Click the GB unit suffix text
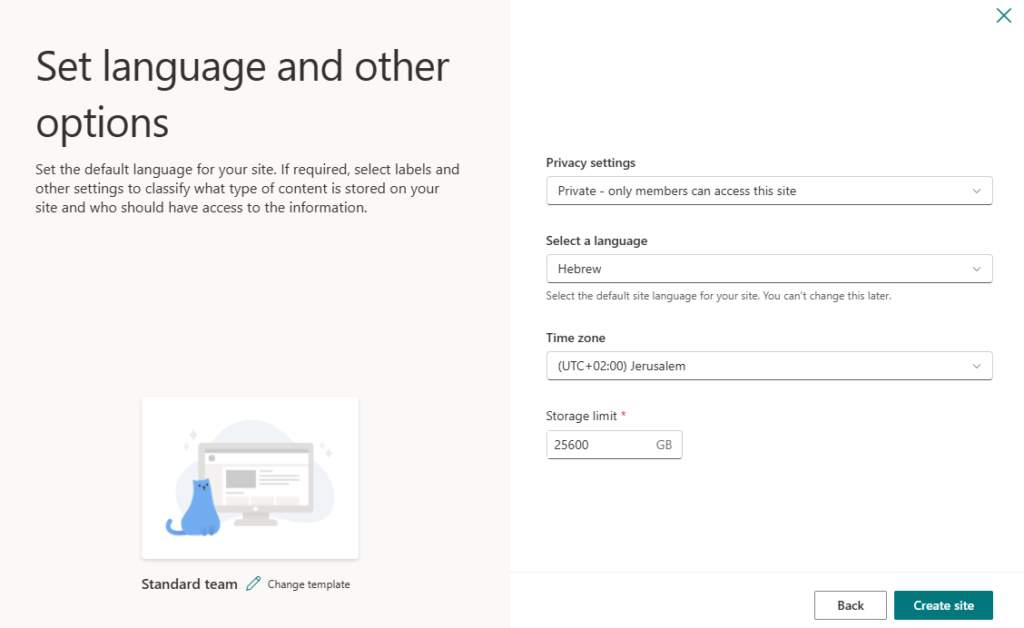 (664, 445)
